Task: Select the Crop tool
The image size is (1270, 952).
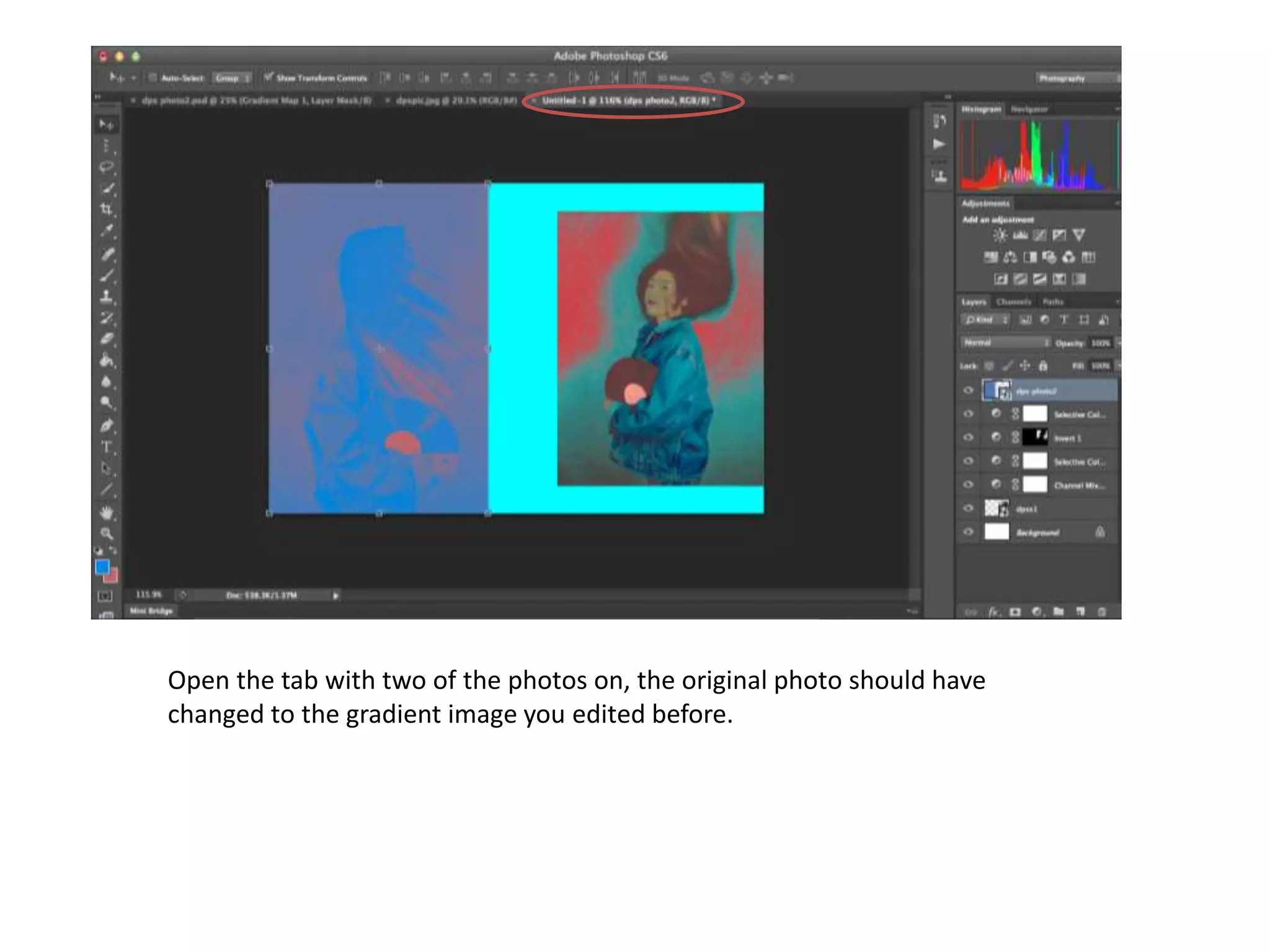Action: pos(107,209)
